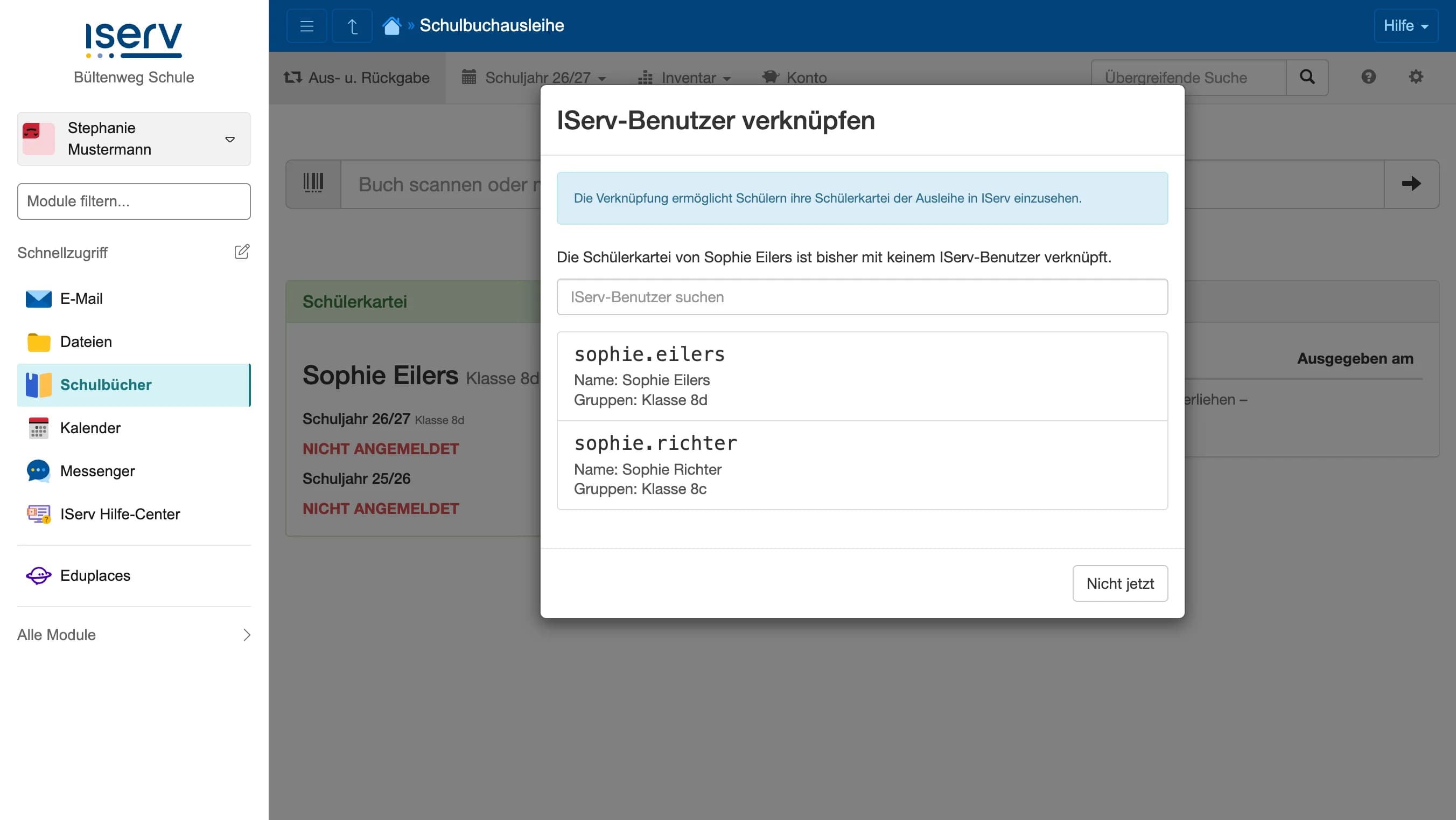Click the barcode scan icon
Viewport: 1456px width, 820px height.
point(313,184)
